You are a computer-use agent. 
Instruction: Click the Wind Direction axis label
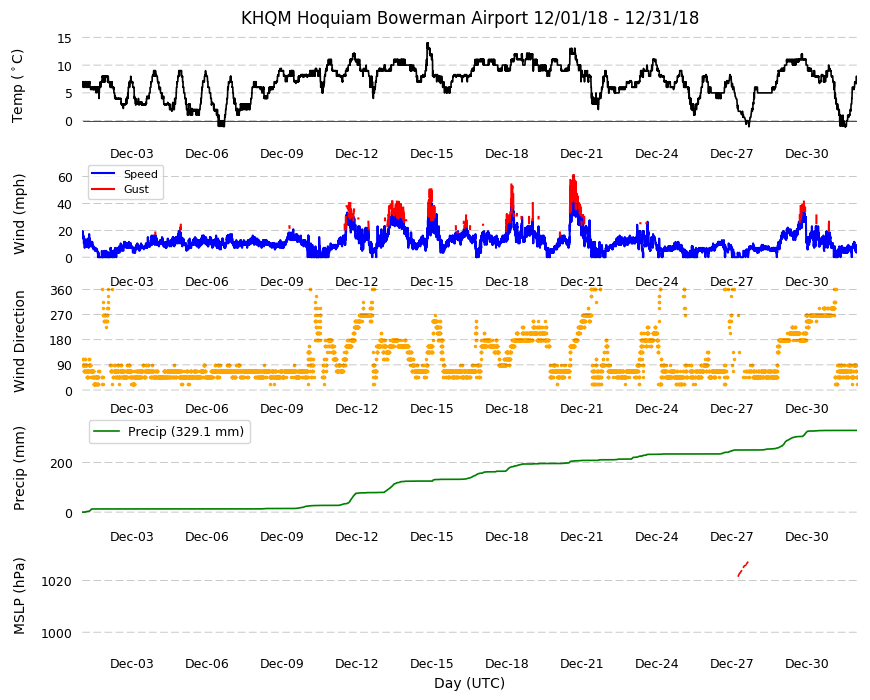click(19, 342)
